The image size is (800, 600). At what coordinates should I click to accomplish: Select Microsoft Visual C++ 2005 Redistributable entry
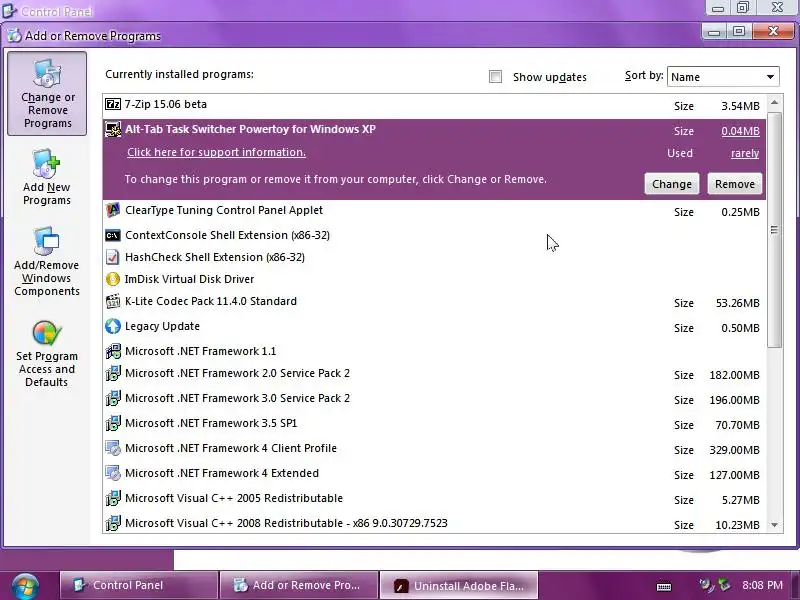[x=434, y=499]
